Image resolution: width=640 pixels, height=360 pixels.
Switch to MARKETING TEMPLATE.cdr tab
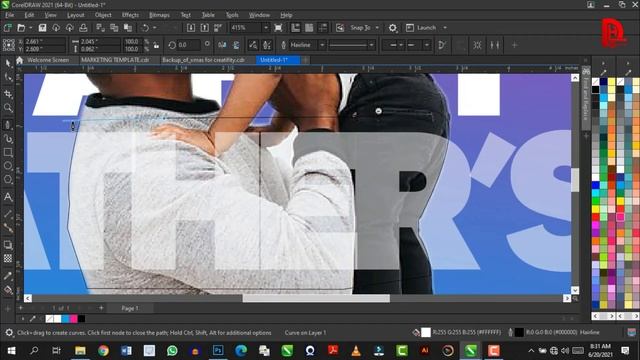[x=115, y=60]
